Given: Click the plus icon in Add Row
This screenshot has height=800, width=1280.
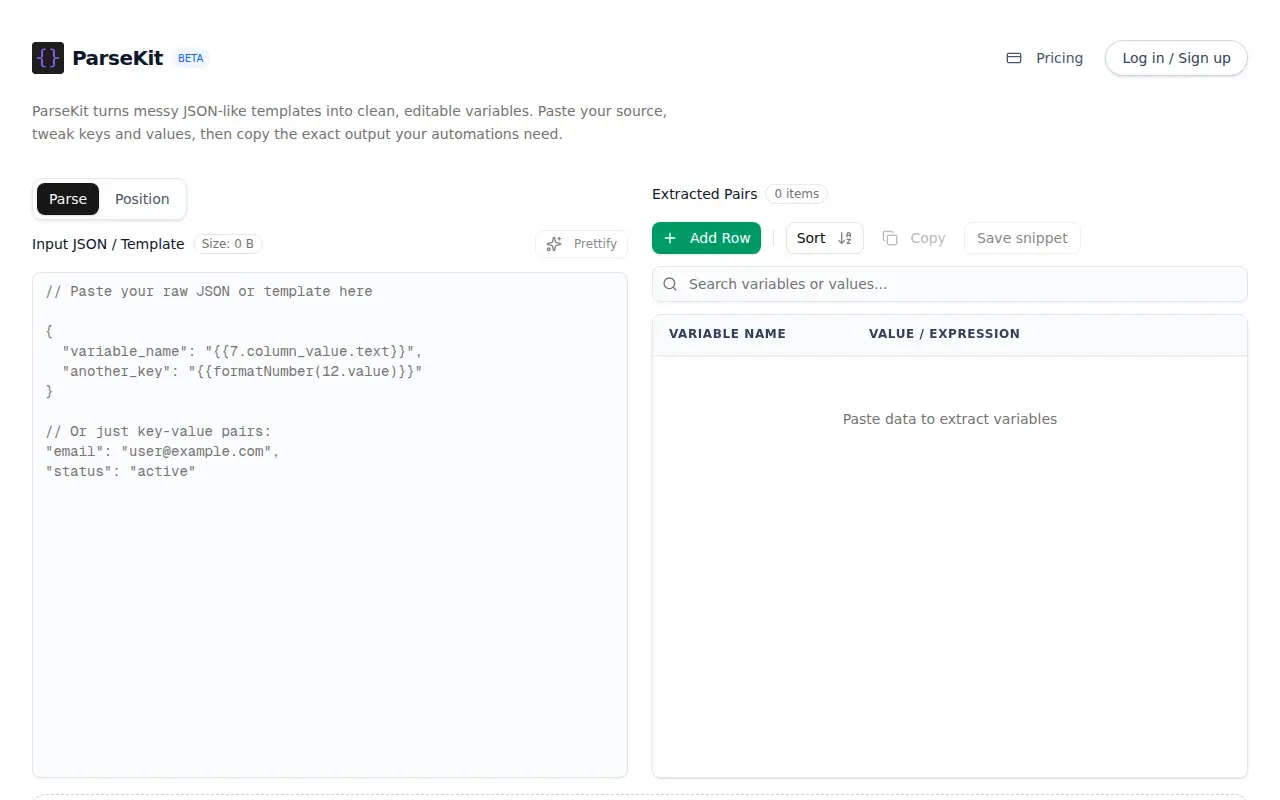Looking at the screenshot, I should pos(670,238).
